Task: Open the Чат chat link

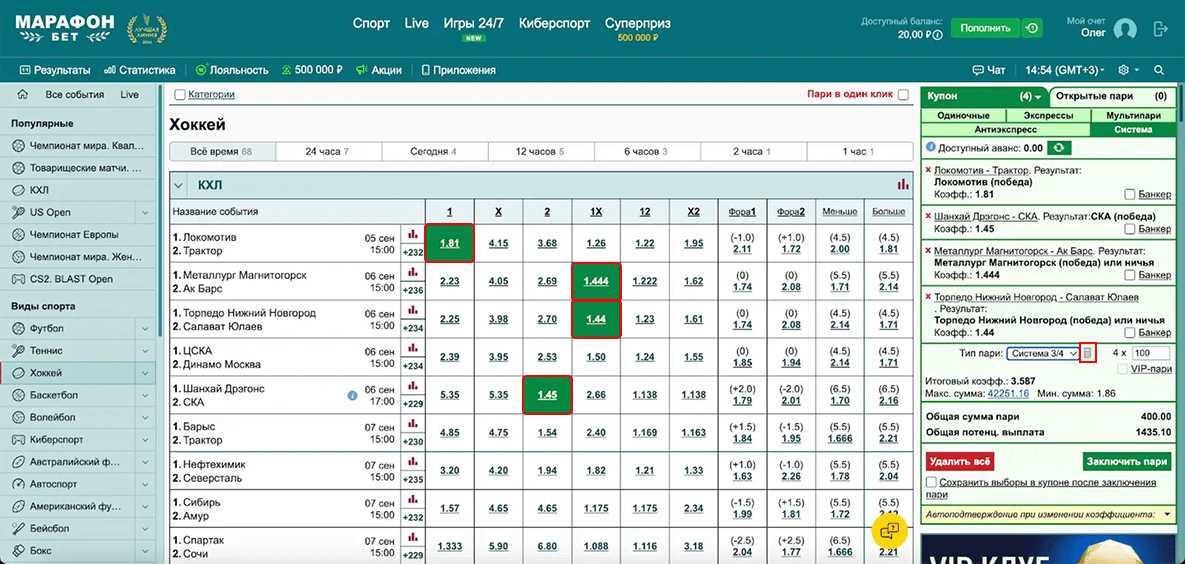Action: pos(990,70)
